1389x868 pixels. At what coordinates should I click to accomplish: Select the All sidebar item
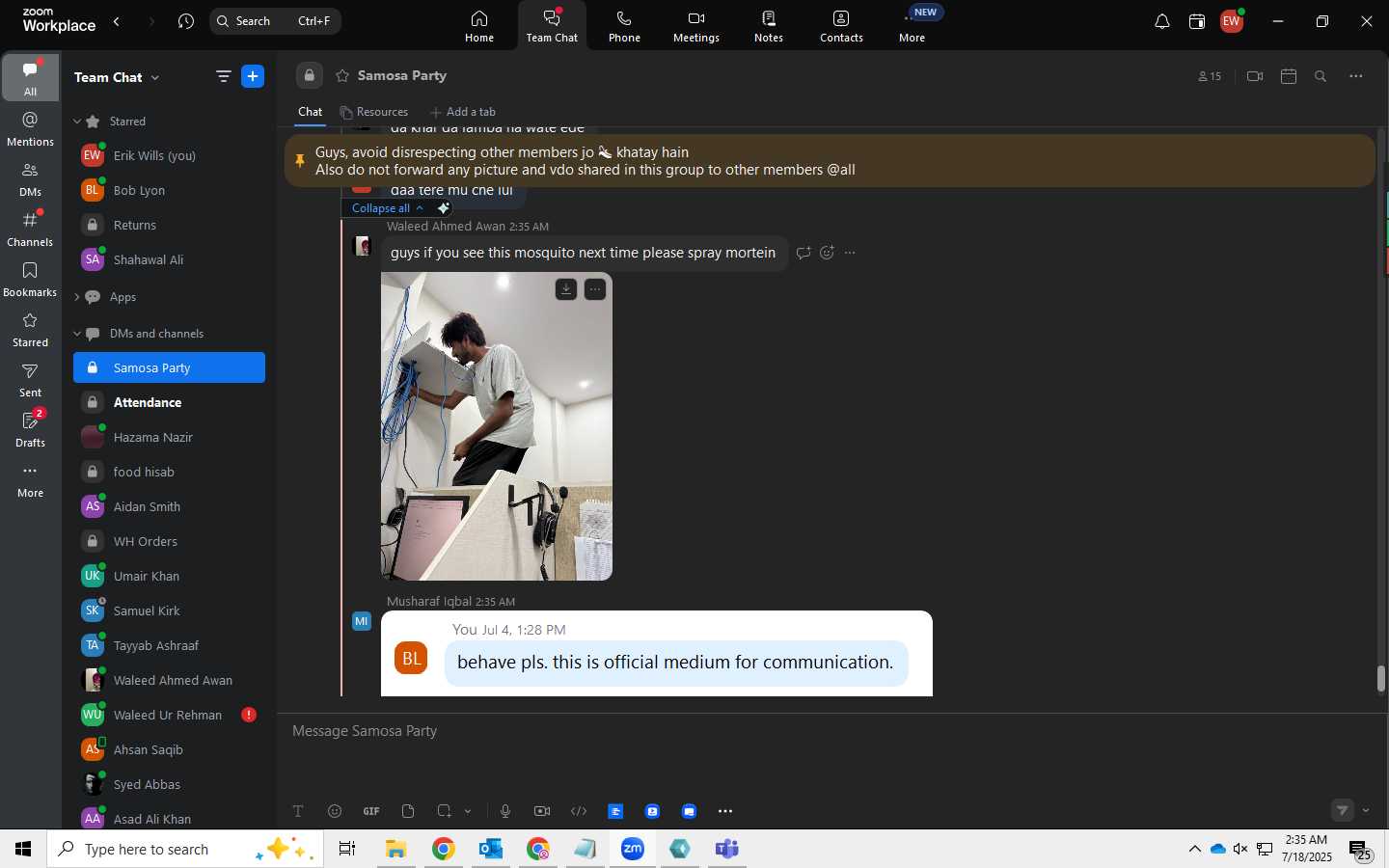pos(31,77)
